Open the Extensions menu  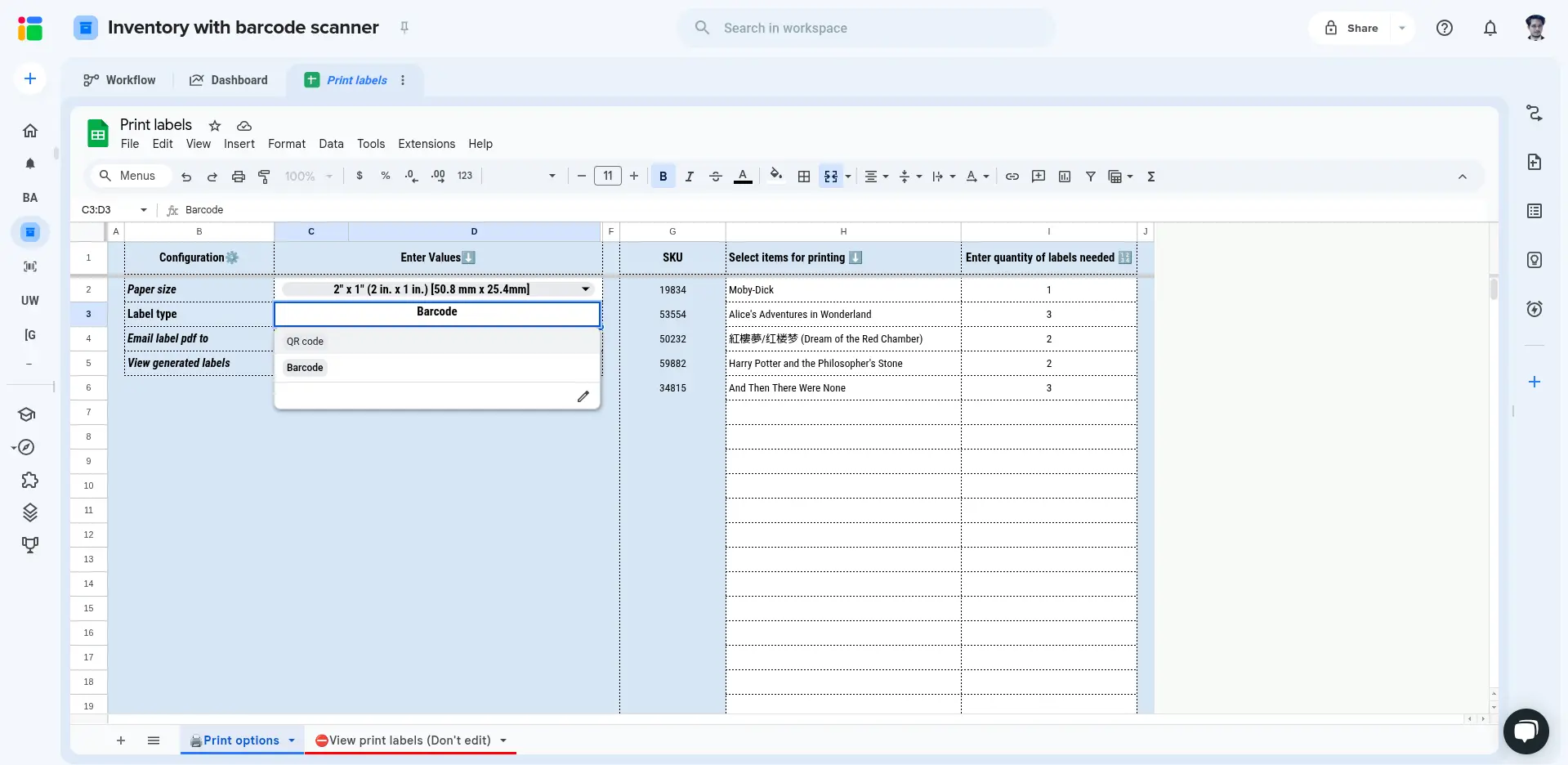pos(426,144)
